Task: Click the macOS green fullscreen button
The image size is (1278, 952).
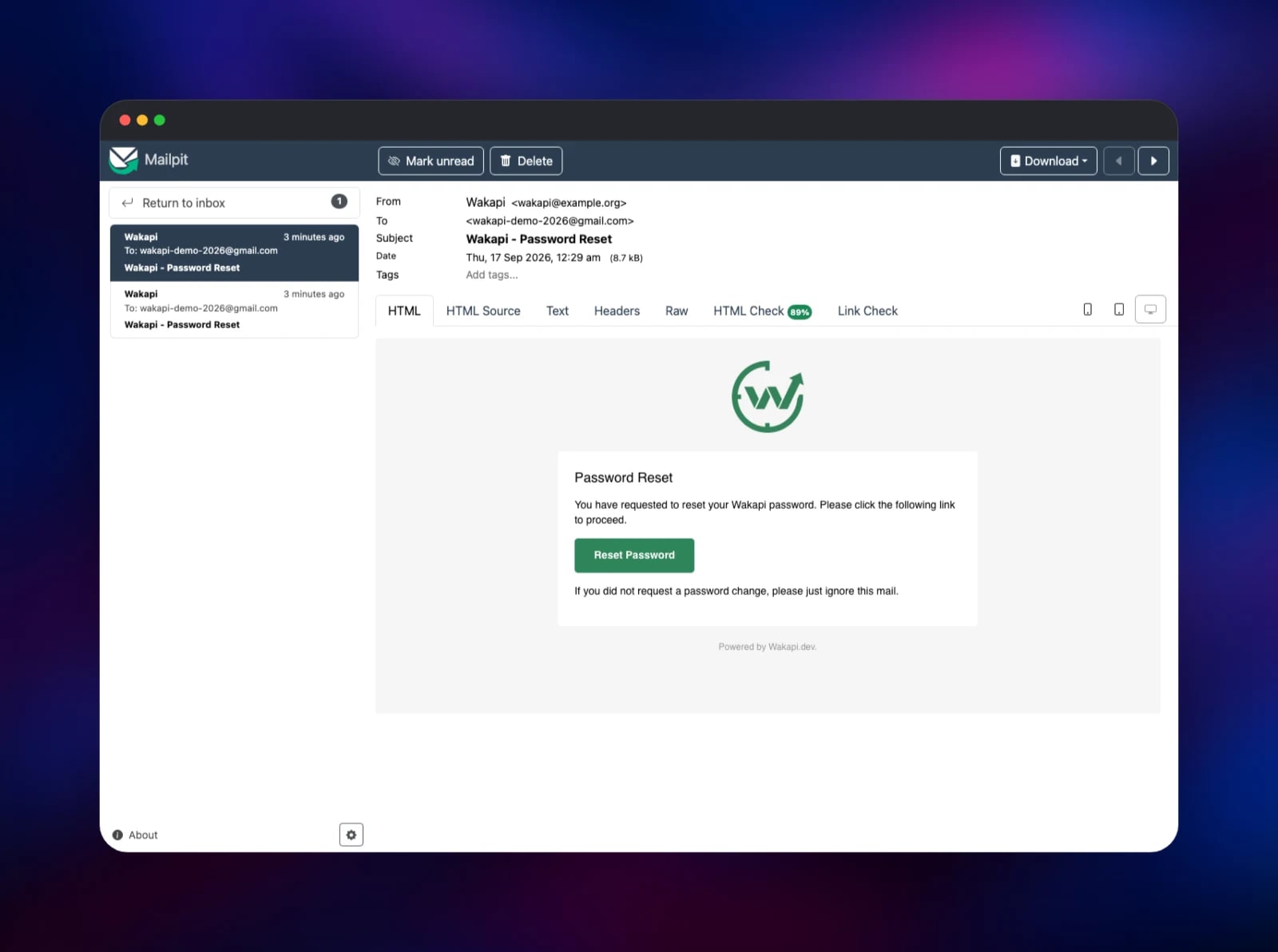Action: [160, 120]
